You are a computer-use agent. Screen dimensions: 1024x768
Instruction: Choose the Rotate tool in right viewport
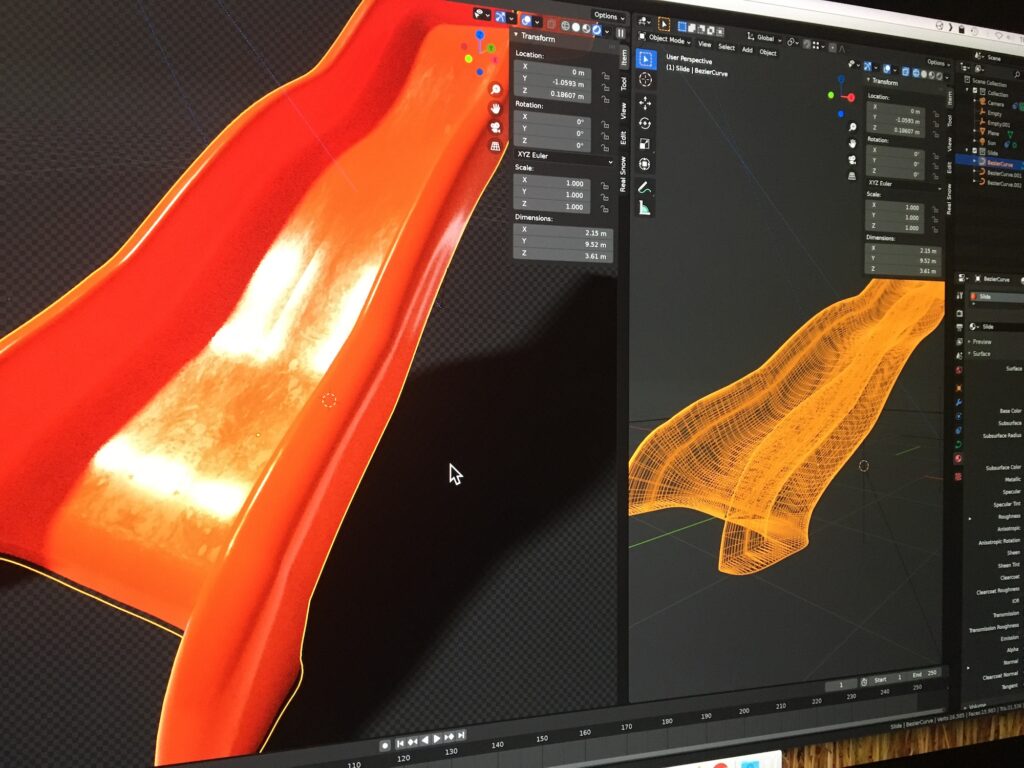(645, 123)
